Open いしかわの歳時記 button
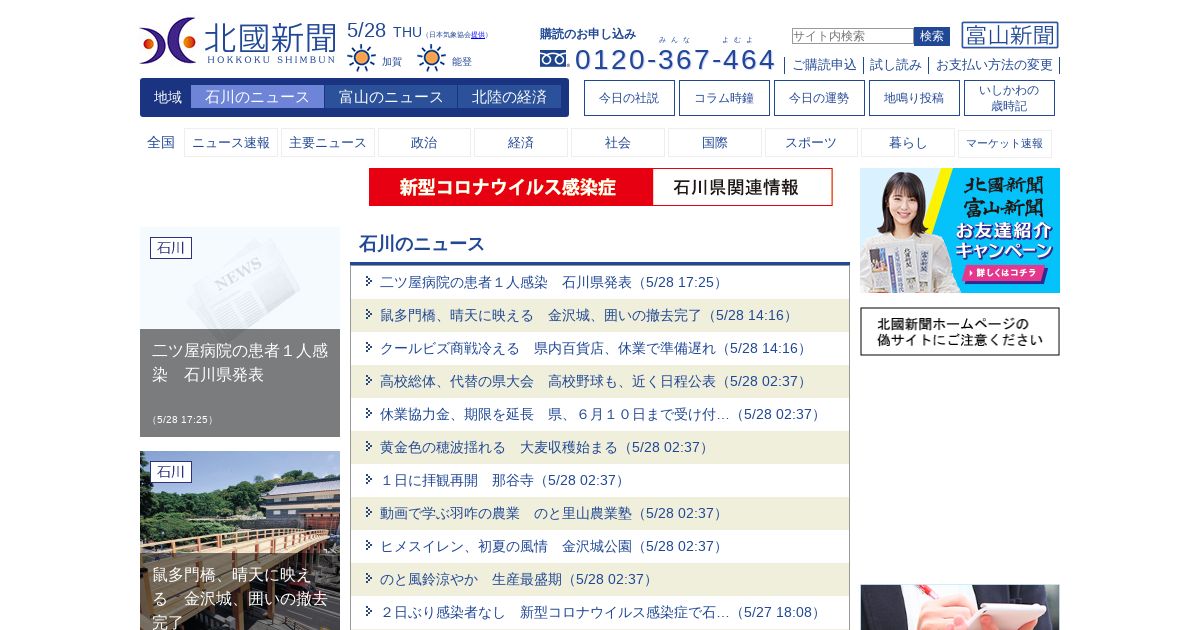The image size is (1200, 630). pyautogui.click(x=1009, y=98)
